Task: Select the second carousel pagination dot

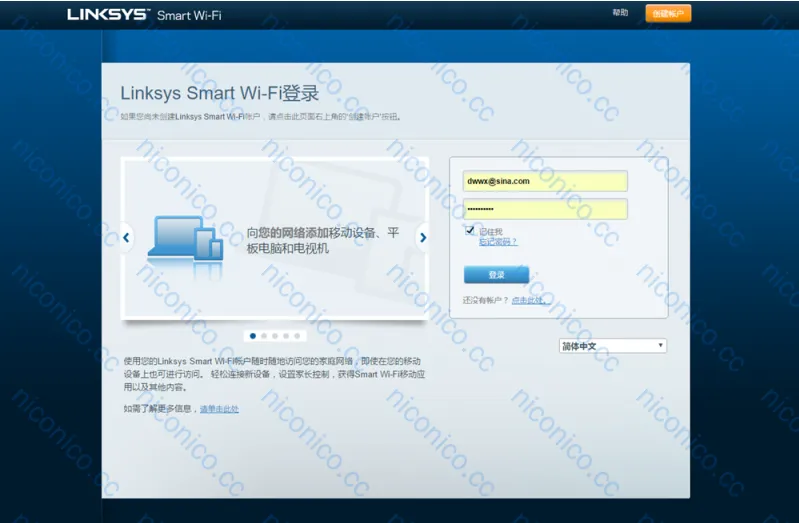Action: coord(264,336)
